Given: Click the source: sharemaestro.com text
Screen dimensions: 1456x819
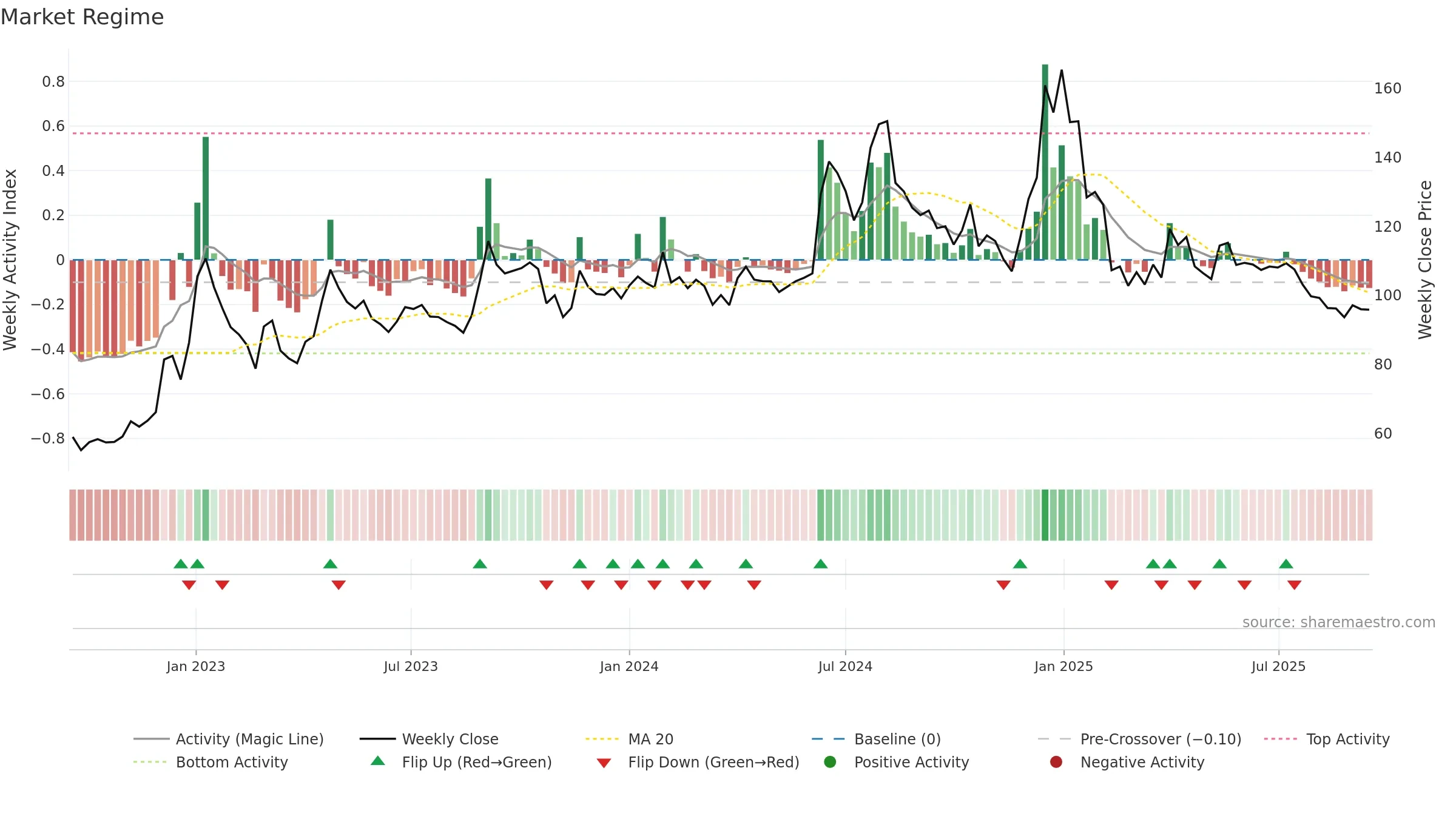Looking at the screenshot, I should pyautogui.click(x=1339, y=622).
